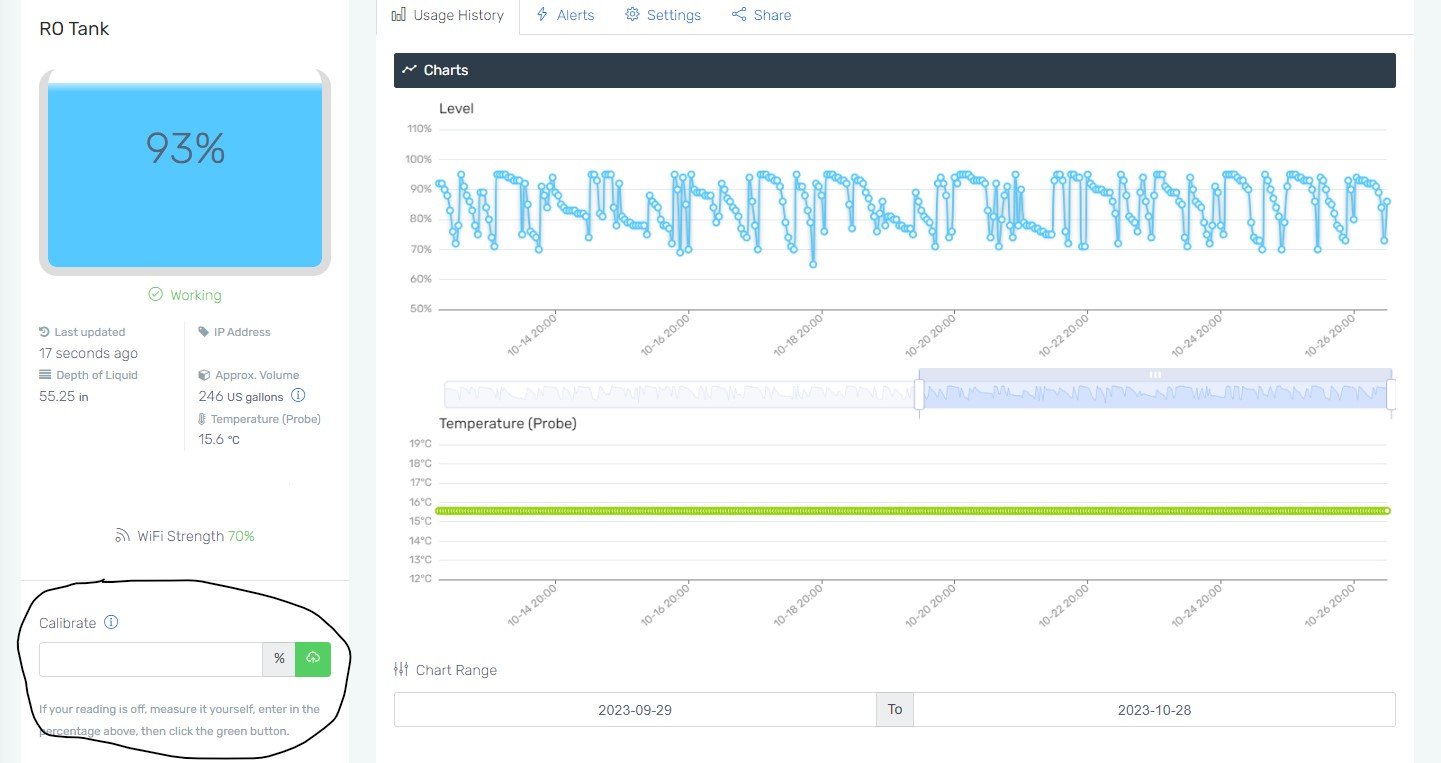
Task: Click the Chart Range sliders icon
Action: point(401,669)
